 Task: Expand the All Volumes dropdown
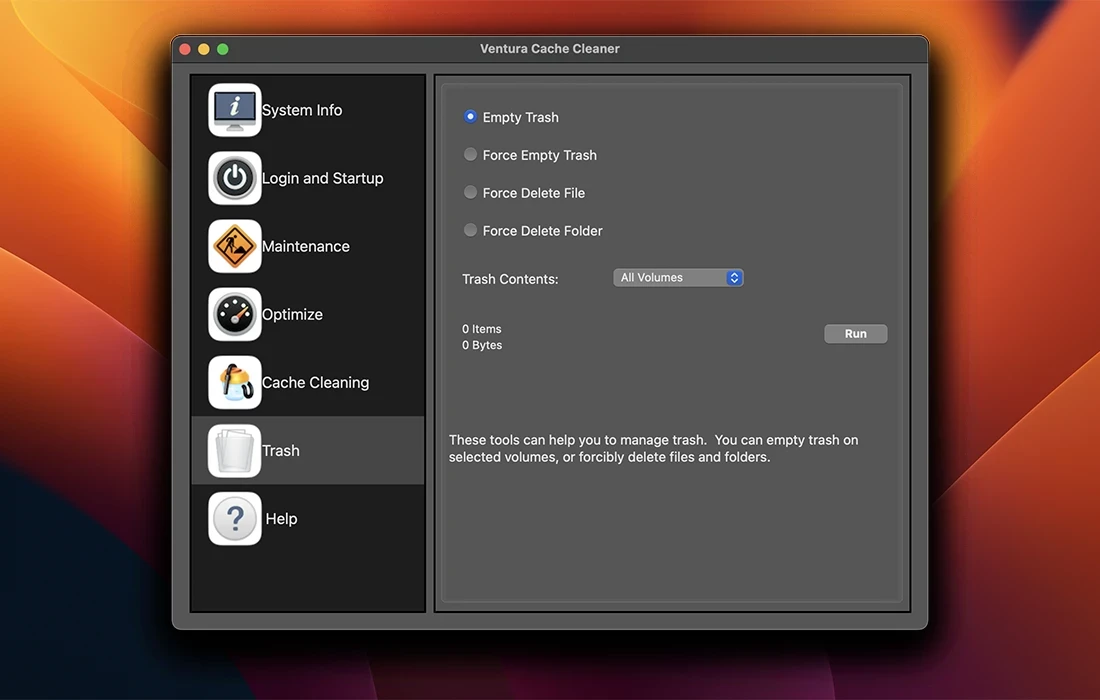(678, 278)
